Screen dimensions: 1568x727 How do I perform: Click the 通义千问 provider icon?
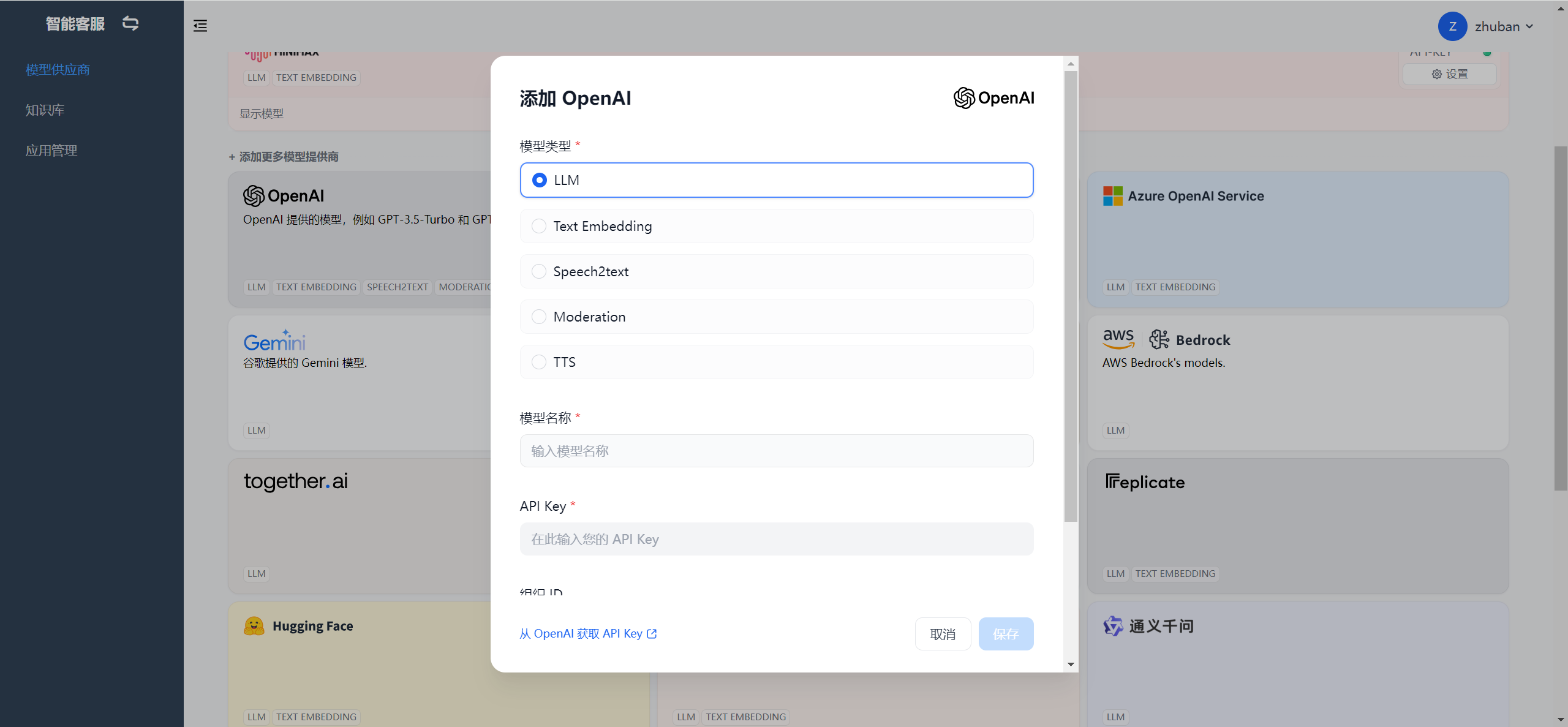[1113, 626]
